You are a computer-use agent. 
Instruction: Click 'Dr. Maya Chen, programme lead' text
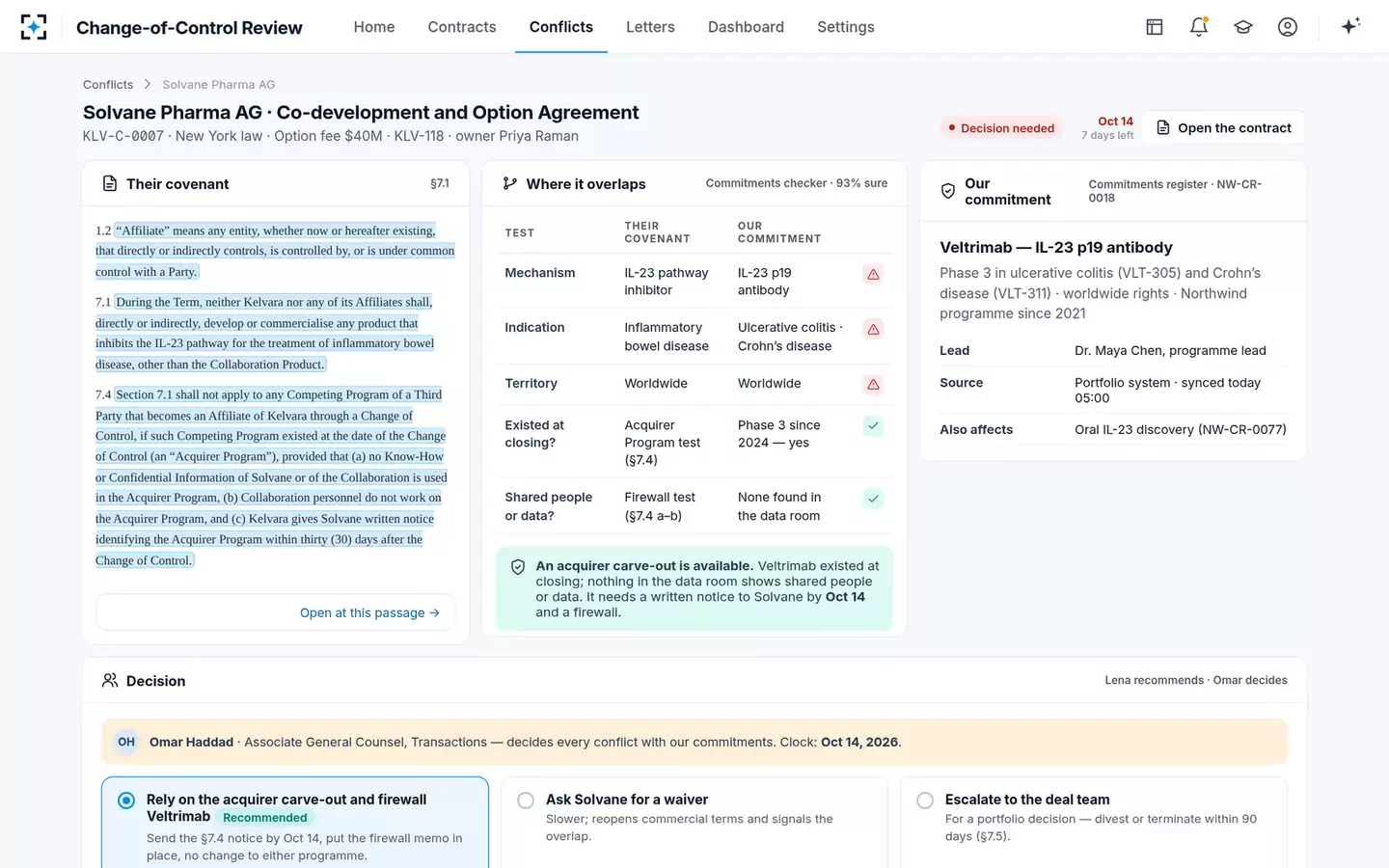coord(1170,350)
